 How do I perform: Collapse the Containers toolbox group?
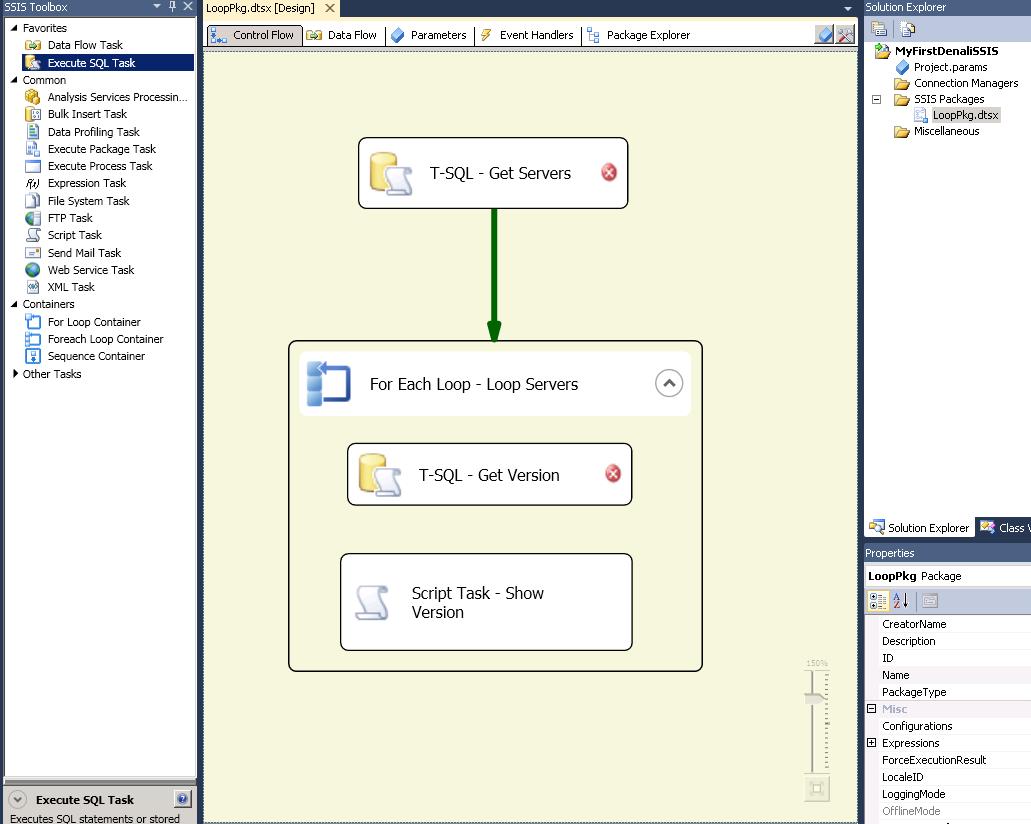14,304
